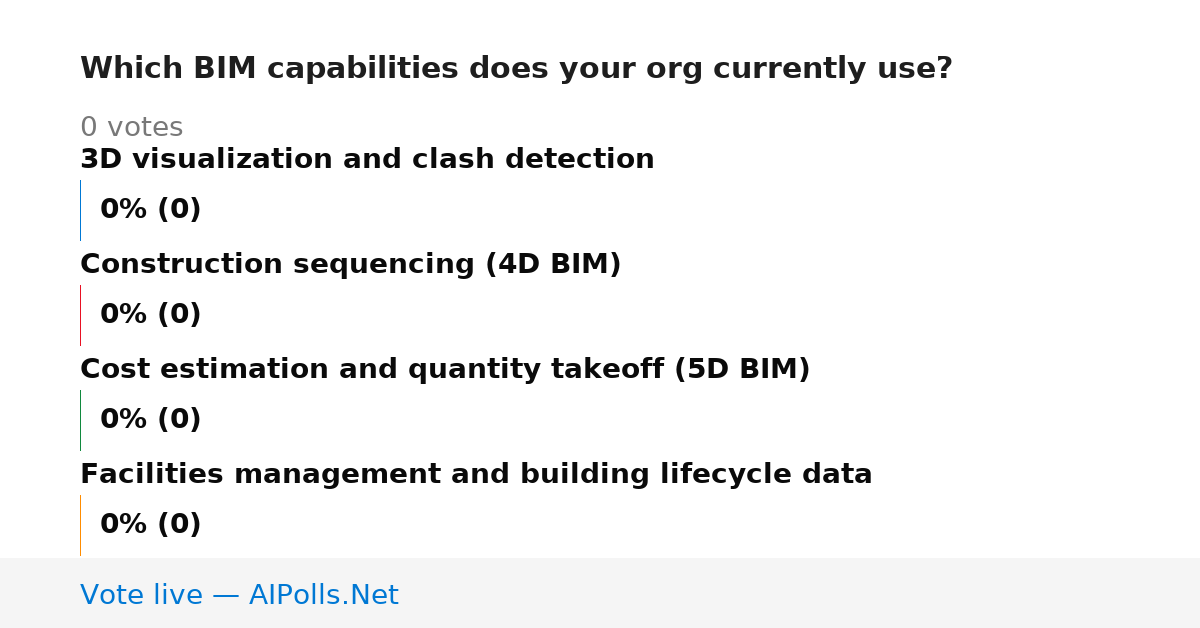Choose Cost estimation and quantity takeoff option
This screenshot has width=1200, height=628.
445,370
